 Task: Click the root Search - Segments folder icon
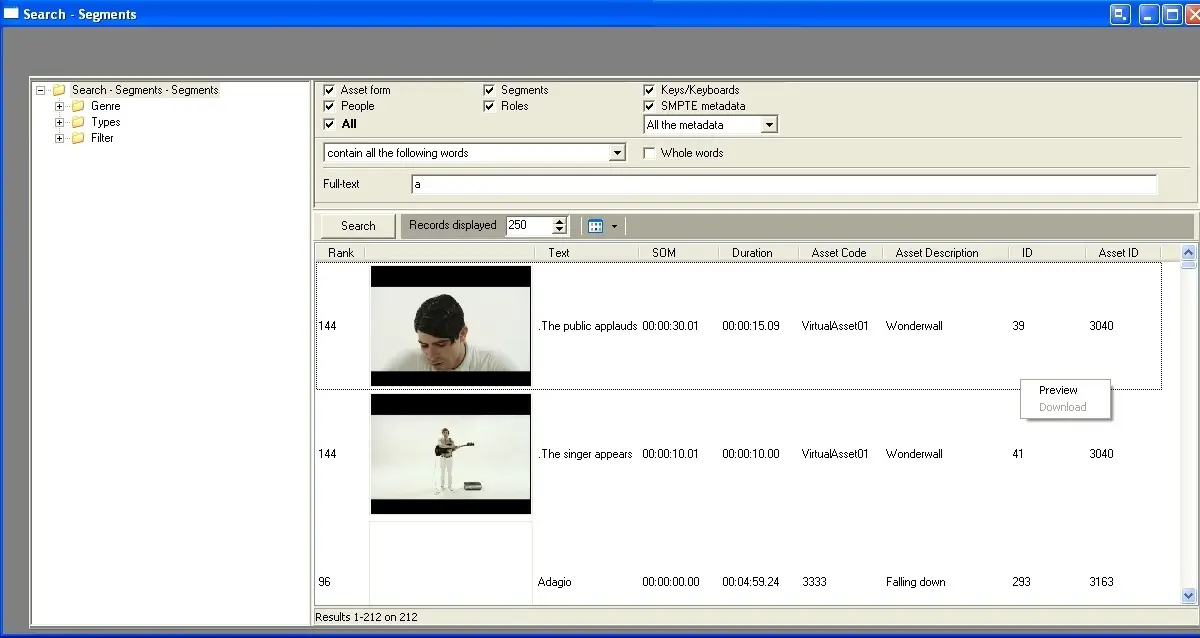[59, 90]
